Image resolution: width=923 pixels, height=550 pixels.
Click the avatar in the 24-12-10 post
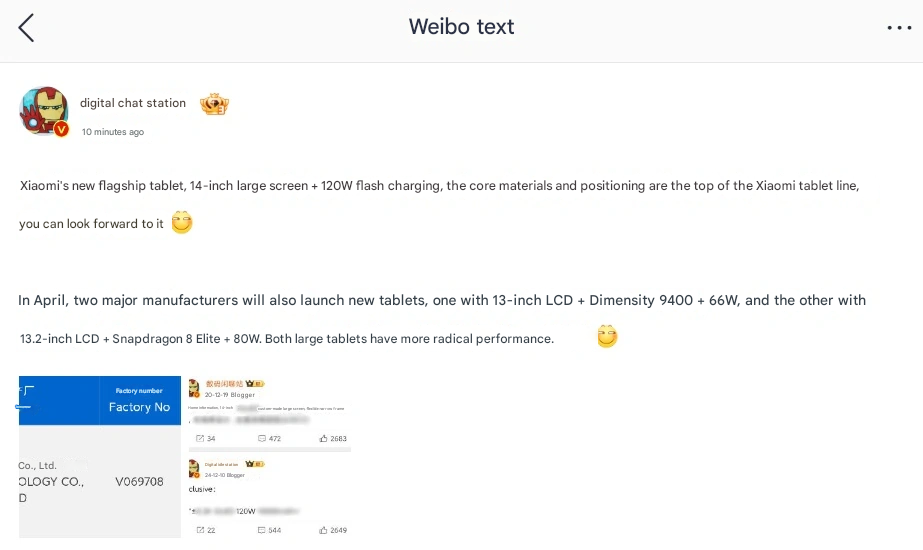(x=194, y=468)
